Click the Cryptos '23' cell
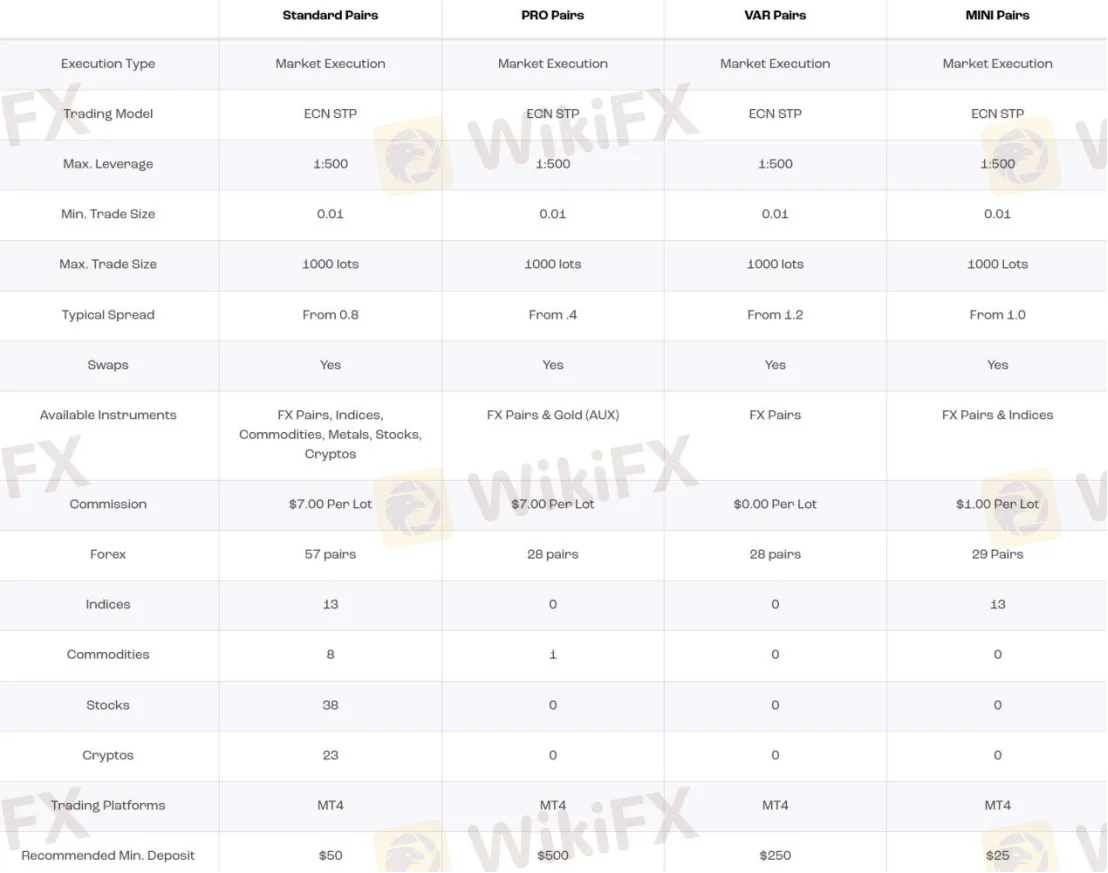The height and width of the screenshot is (873, 1108). pos(330,756)
